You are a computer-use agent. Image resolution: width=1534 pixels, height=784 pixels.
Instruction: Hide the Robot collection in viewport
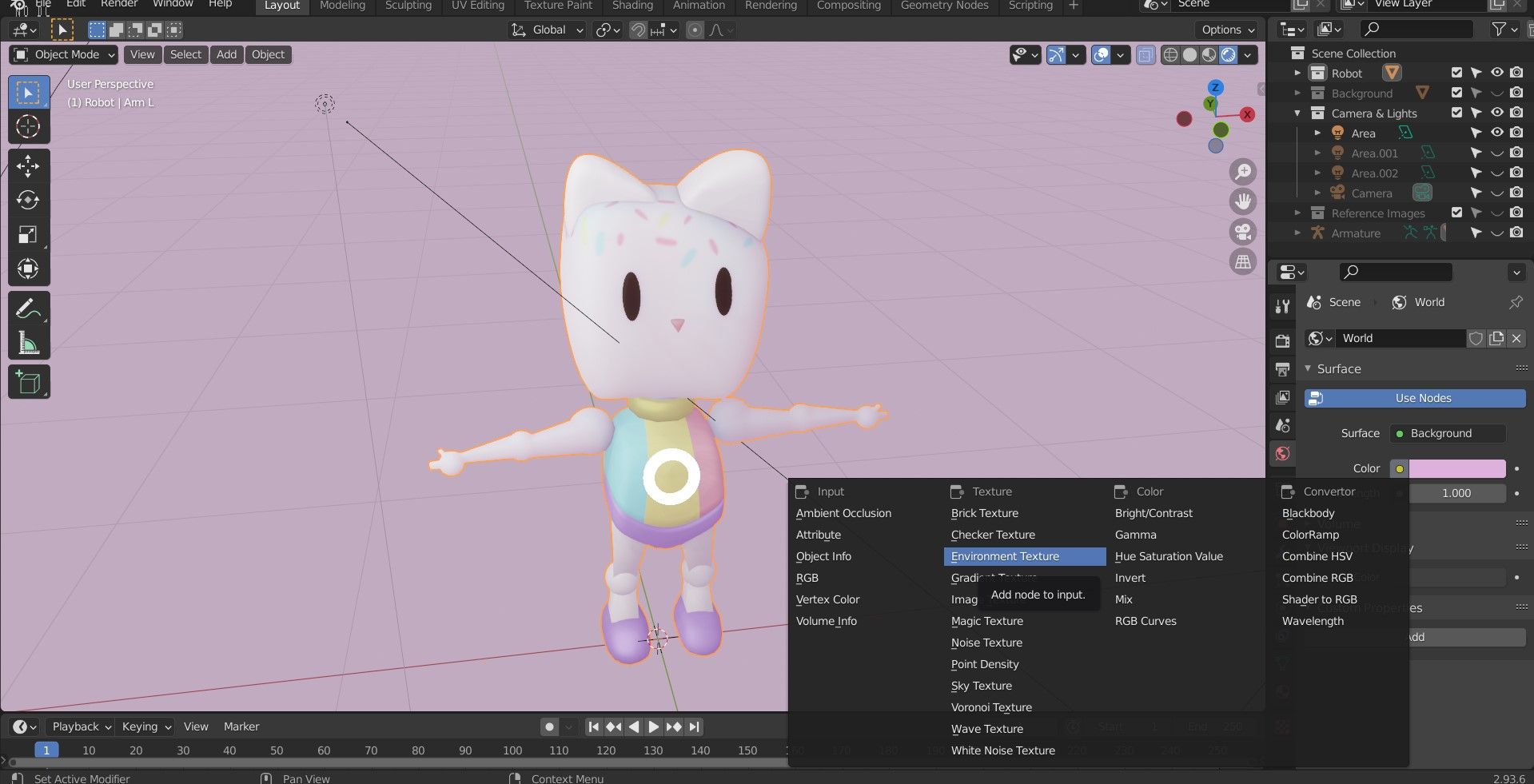pos(1496,73)
